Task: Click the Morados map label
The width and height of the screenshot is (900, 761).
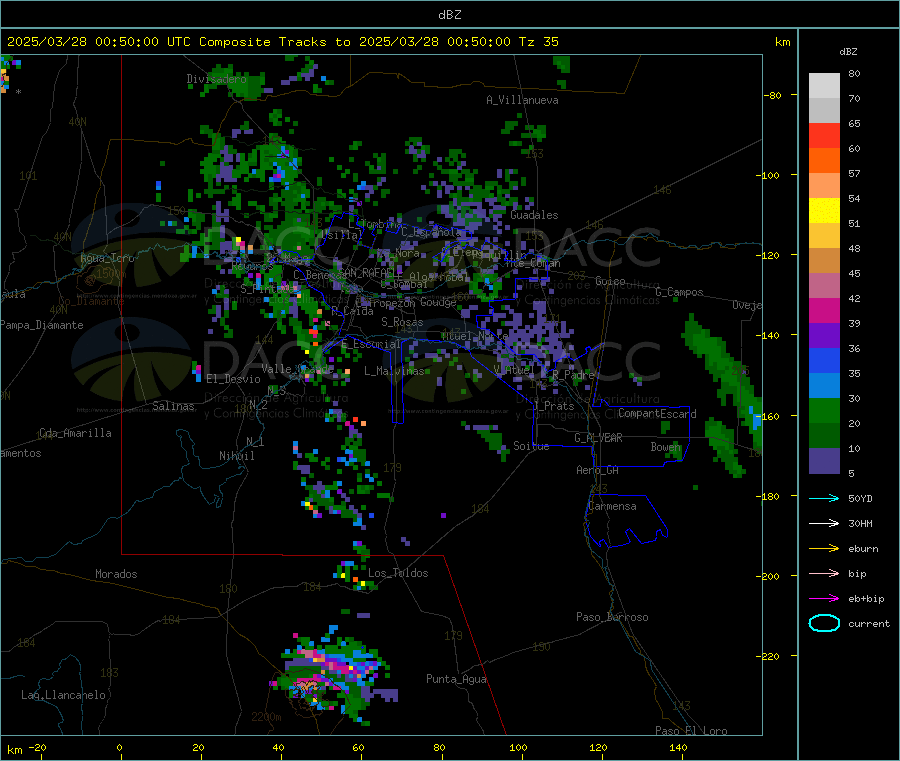Action: (116, 574)
